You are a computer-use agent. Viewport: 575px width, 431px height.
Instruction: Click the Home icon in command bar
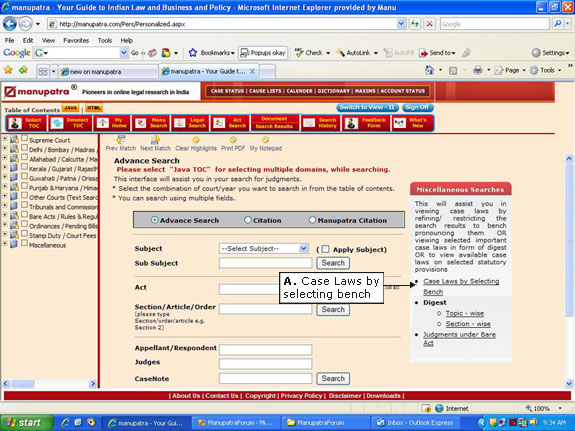[429, 70]
